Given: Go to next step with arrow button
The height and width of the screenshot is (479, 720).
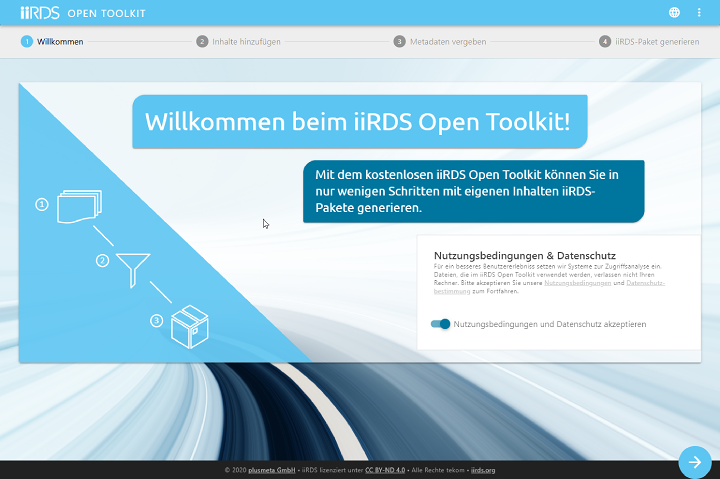Looking at the screenshot, I should (695, 462).
